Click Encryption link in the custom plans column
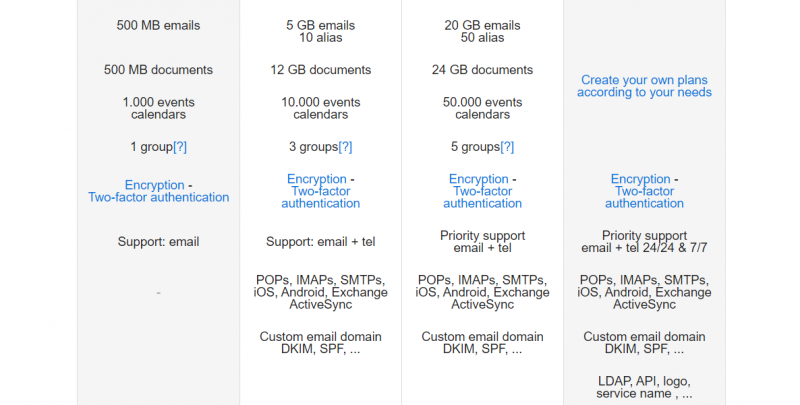Image resolution: width=800 pixels, height=405 pixels. coord(640,179)
